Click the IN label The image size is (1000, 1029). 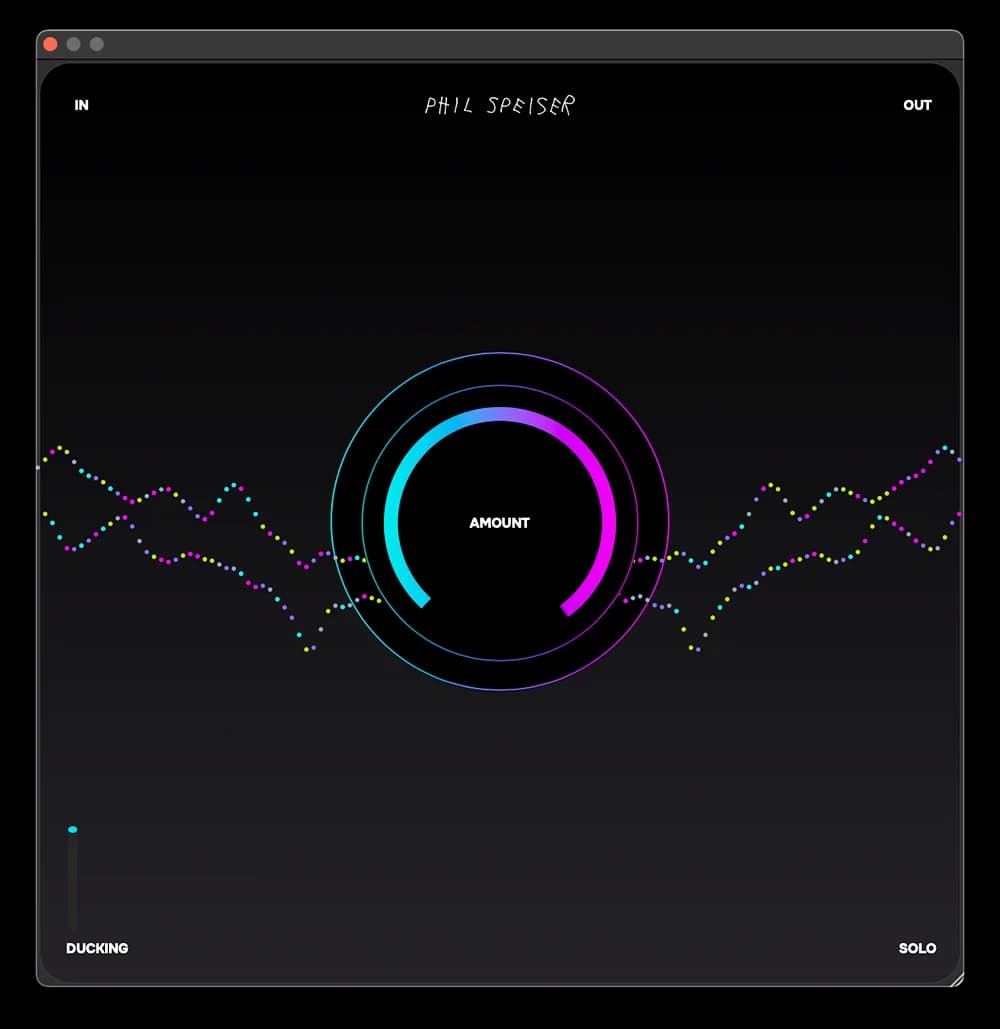pos(81,105)
